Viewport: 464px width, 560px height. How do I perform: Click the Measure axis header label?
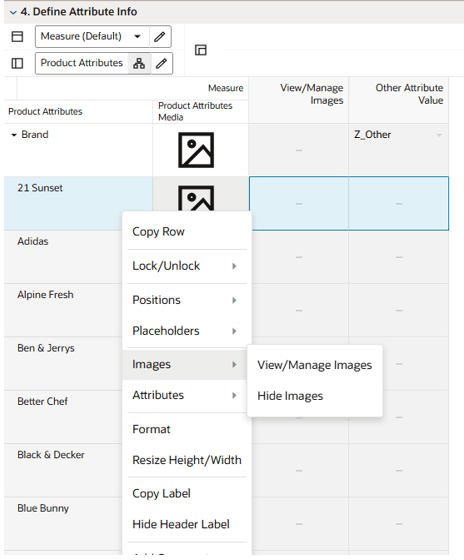225,88
